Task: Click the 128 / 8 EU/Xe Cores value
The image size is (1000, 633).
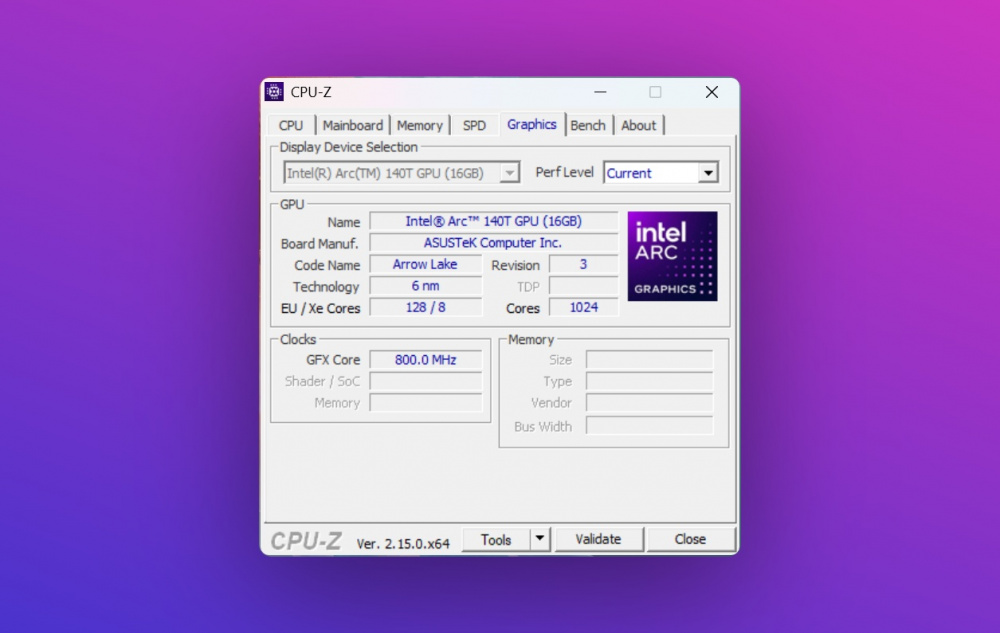Action: point(425,308)
